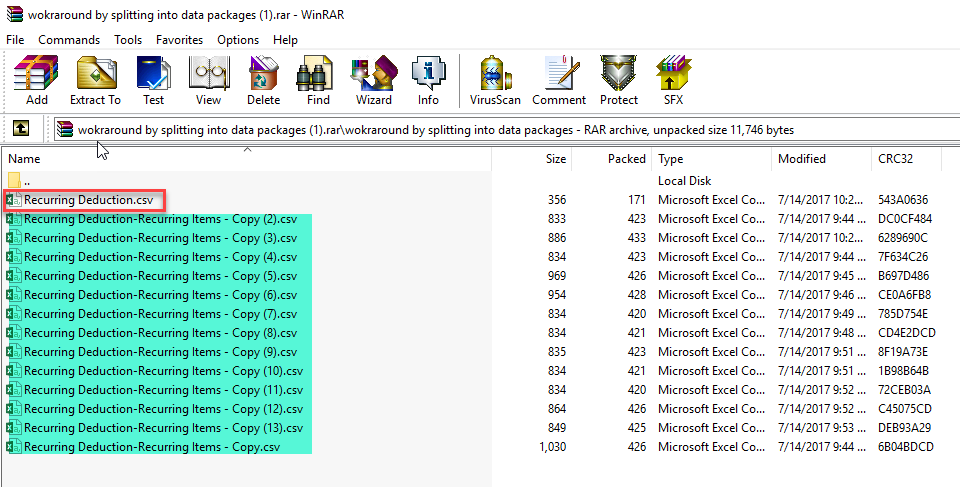Select Recurring Items - Copy (5).csv
The width and height of the screenshot is (960, 487).
click(x=160, y=276)
